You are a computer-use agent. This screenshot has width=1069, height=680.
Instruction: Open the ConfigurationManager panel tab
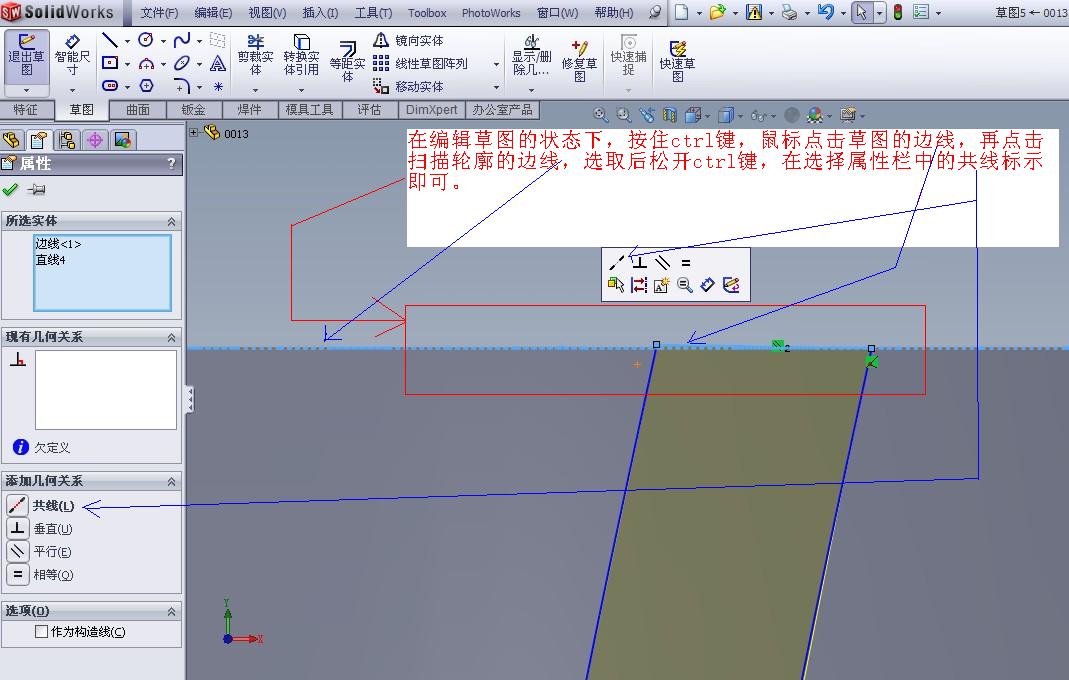(x=67, y=140)
